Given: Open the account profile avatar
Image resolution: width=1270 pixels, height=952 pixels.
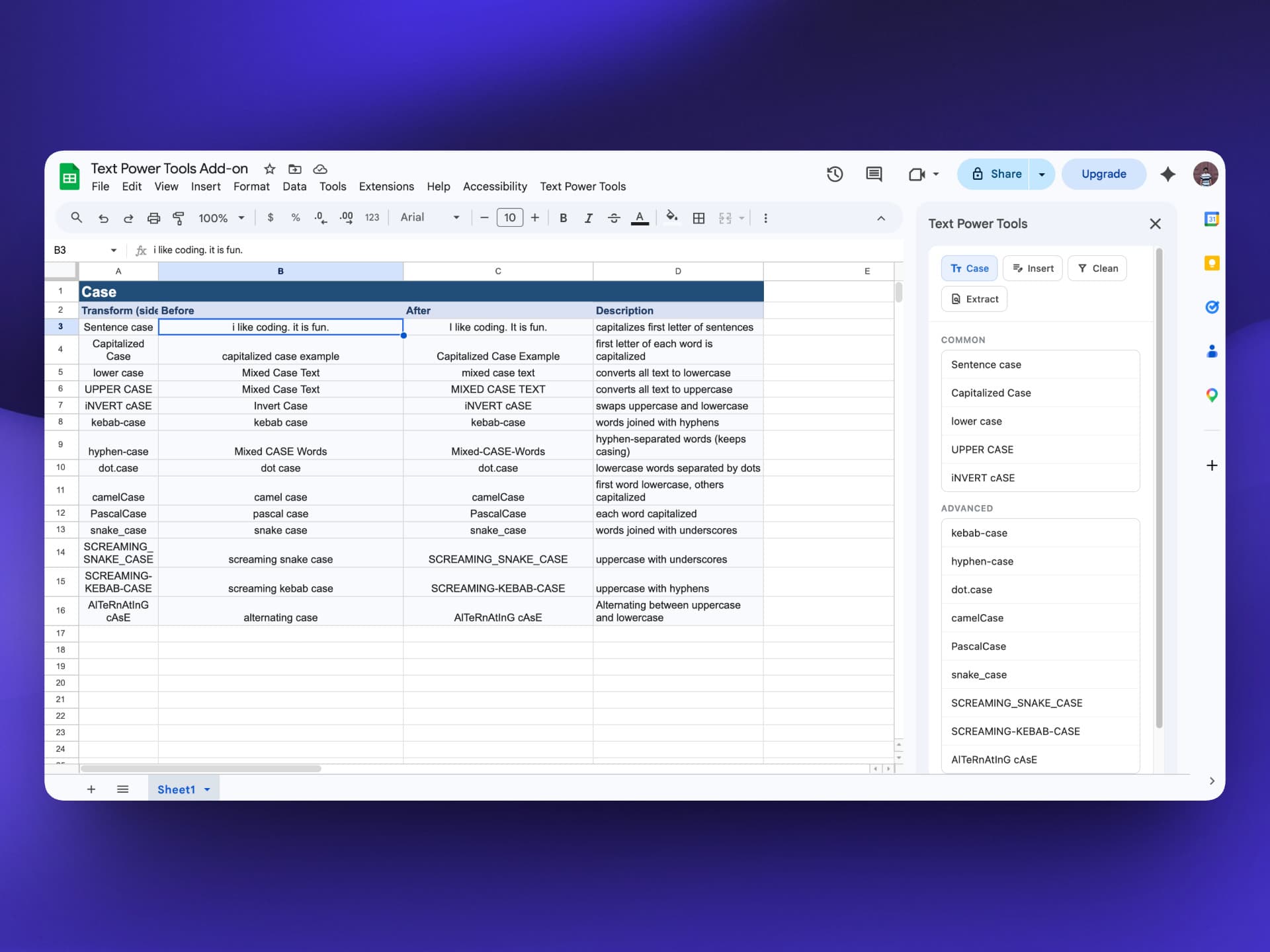Looking at the screenshot, I should click(1205, 175).
